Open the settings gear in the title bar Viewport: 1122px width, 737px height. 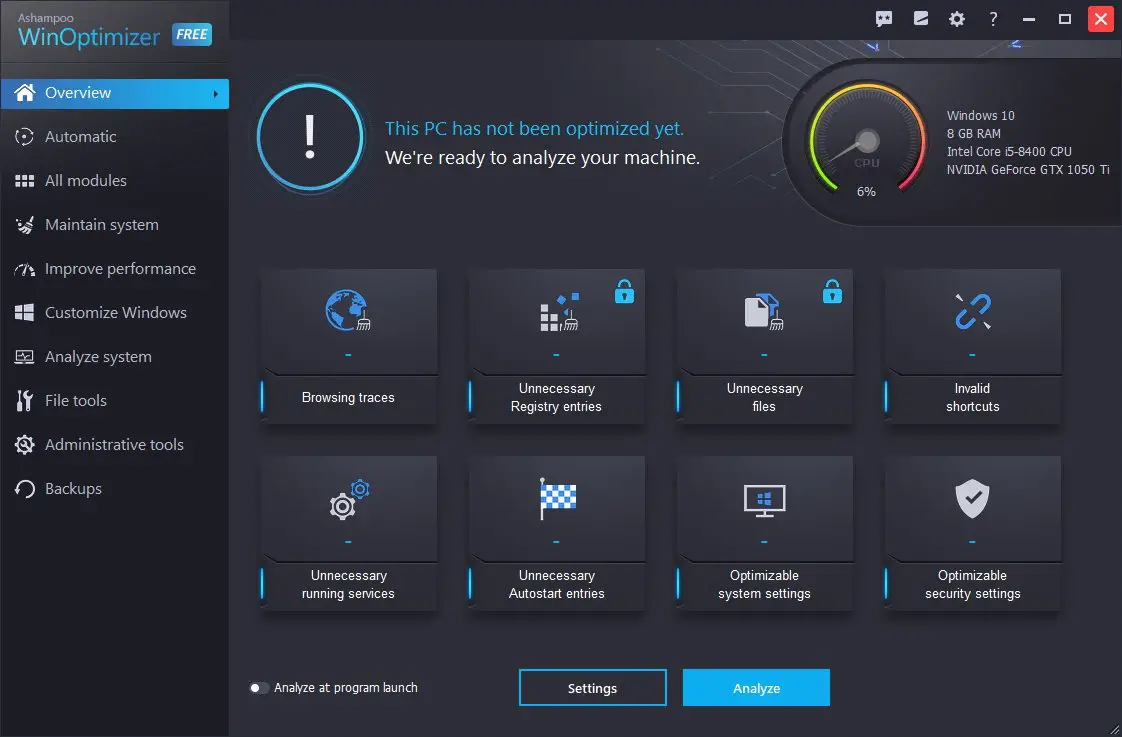[x=957, y=18]
